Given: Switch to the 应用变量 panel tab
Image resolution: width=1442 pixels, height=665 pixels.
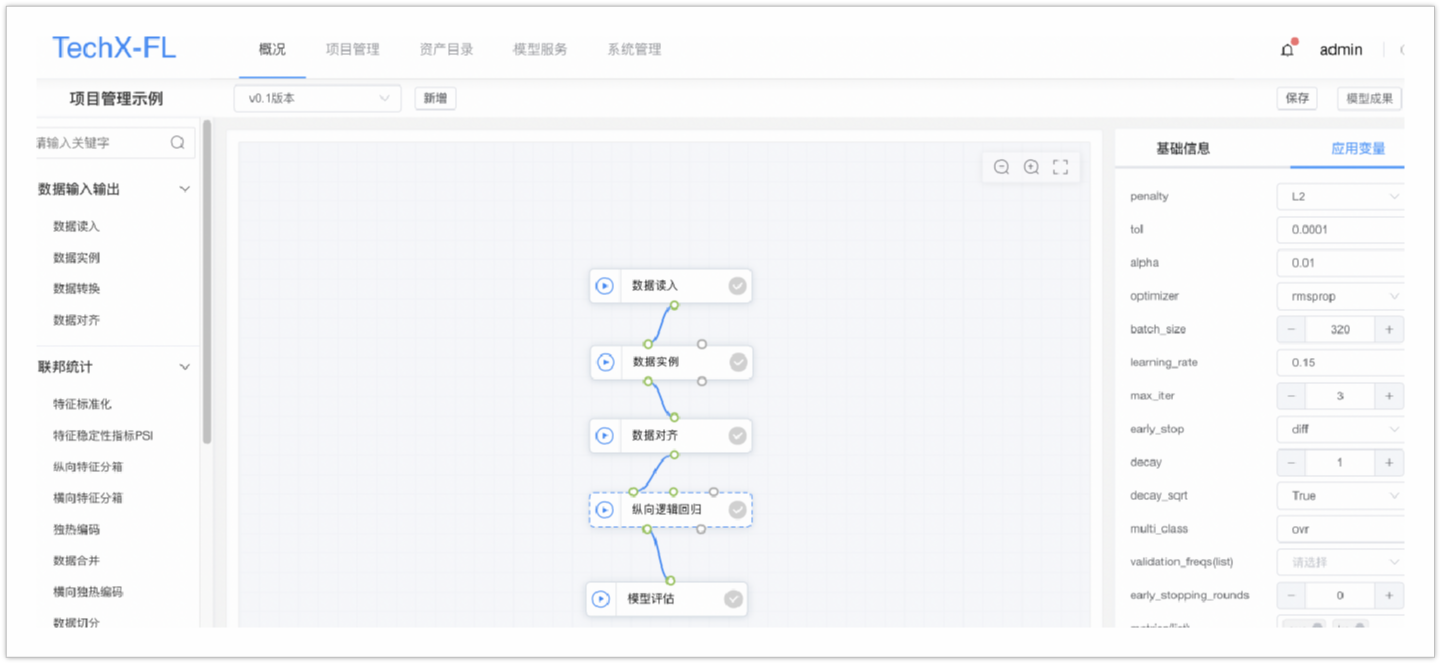Looking at the screenshot, I should pos(1358,148).
